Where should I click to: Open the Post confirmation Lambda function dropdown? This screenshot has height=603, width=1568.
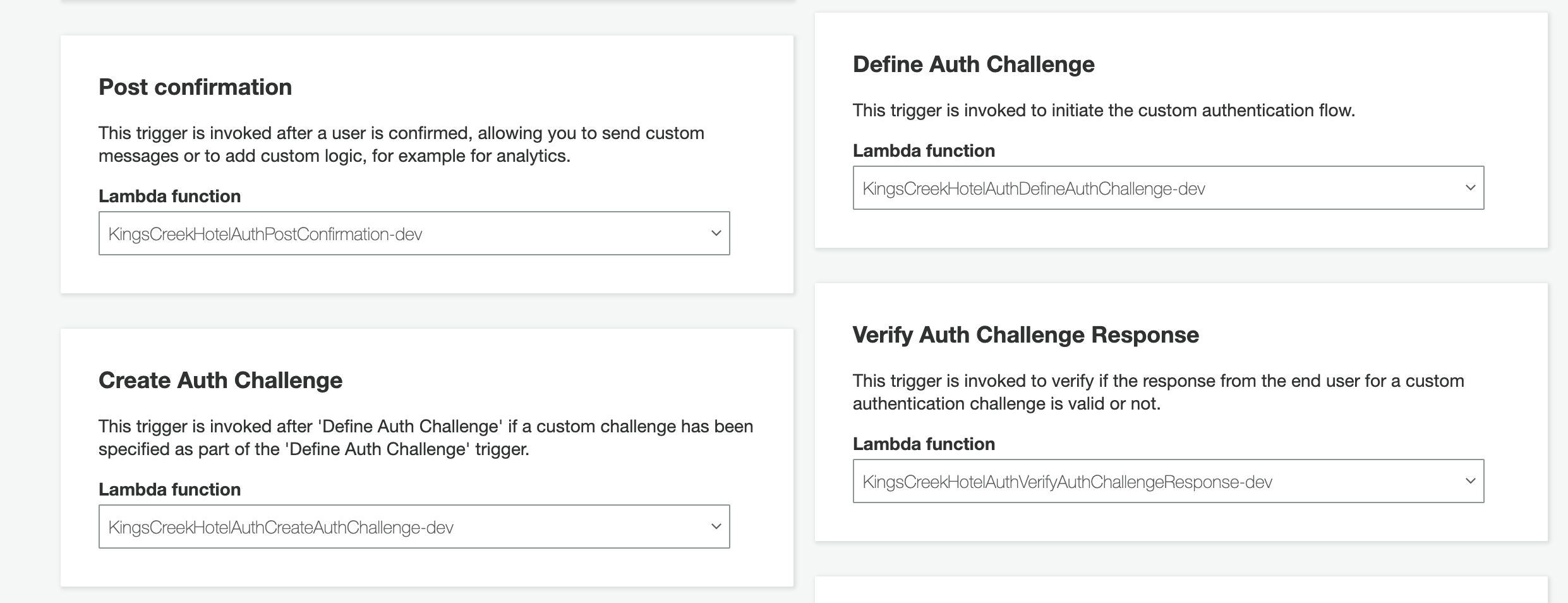point(414,233)
